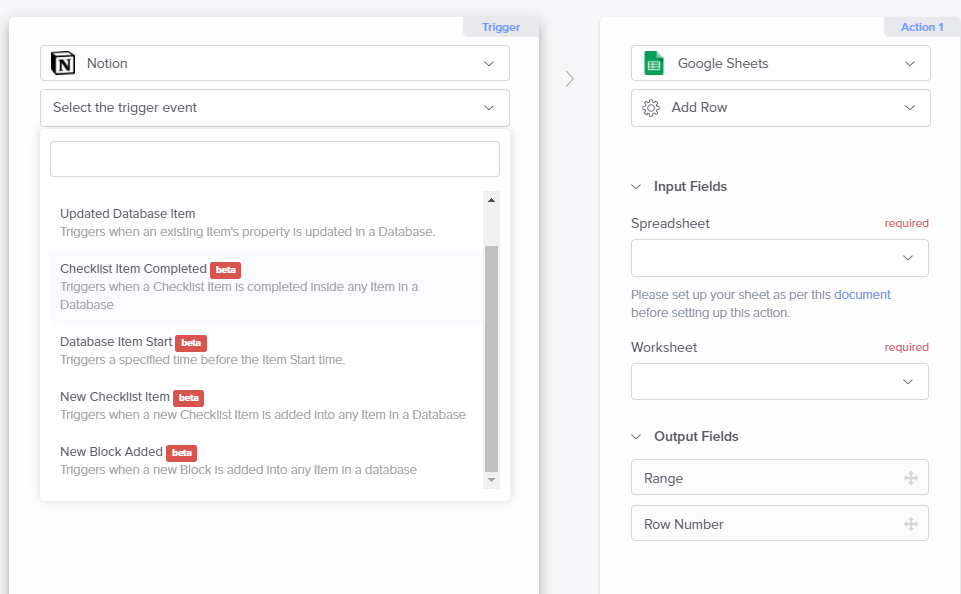Click the Google Sheets logo icon
Screen dimensions: 961x594
654,63
